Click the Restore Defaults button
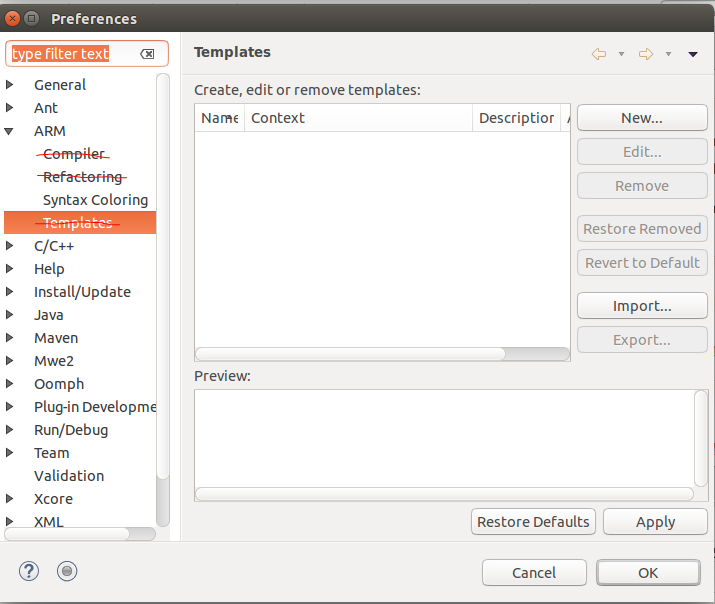The height and width of the screenshot is (604, 715). point(533,521)
